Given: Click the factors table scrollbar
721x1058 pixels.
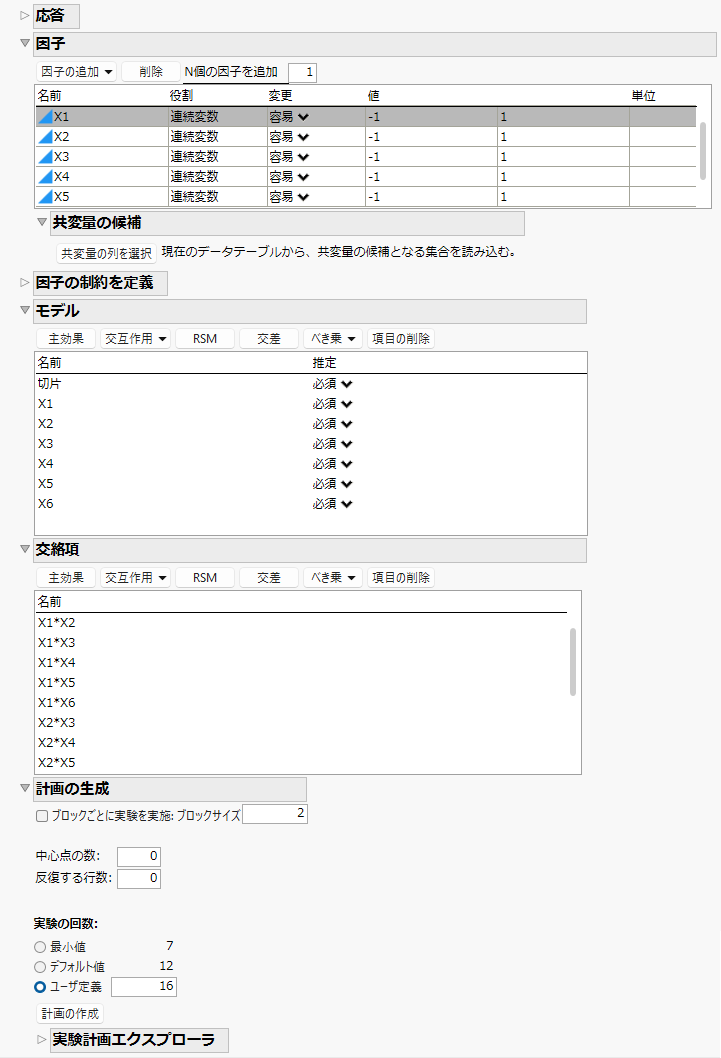Looking at the screenshot, I should point(703,150).
